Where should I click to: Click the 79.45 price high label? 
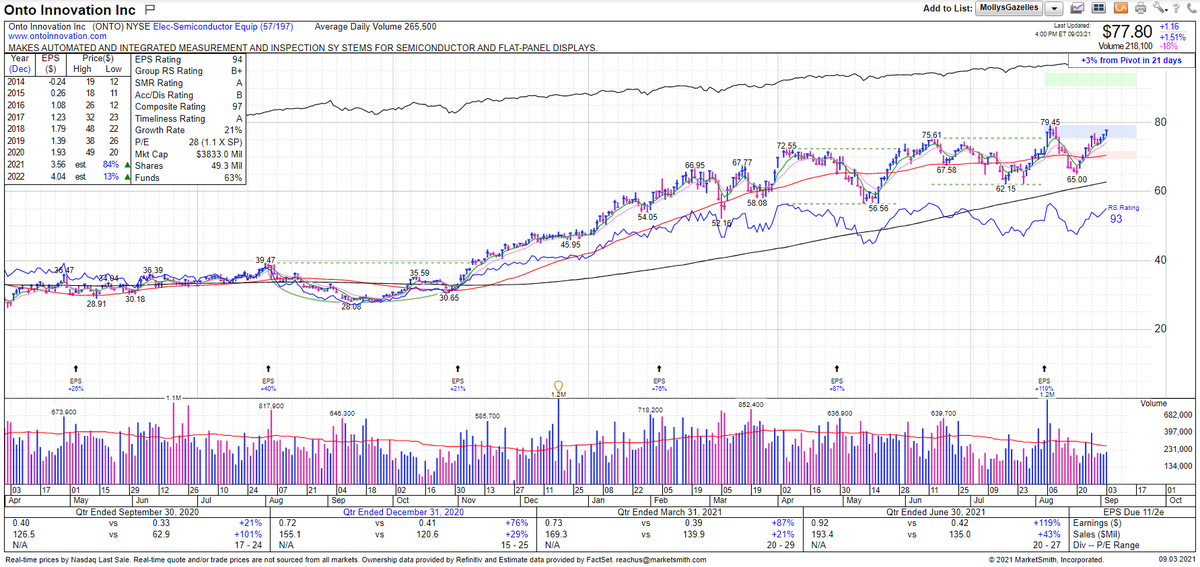1048,122
